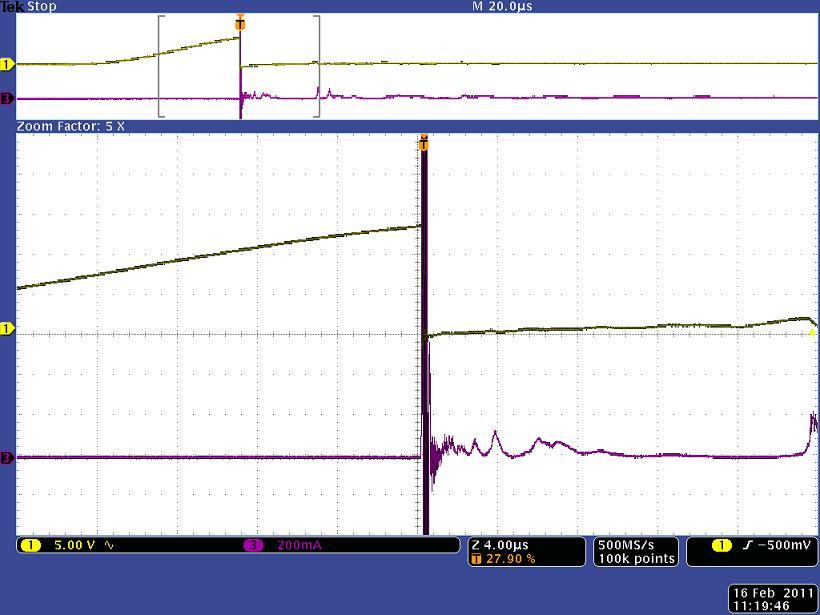Click the M 20.0µs timebase readout
Viewport: 820px width, 615px height.
click(x=502, y=6)
